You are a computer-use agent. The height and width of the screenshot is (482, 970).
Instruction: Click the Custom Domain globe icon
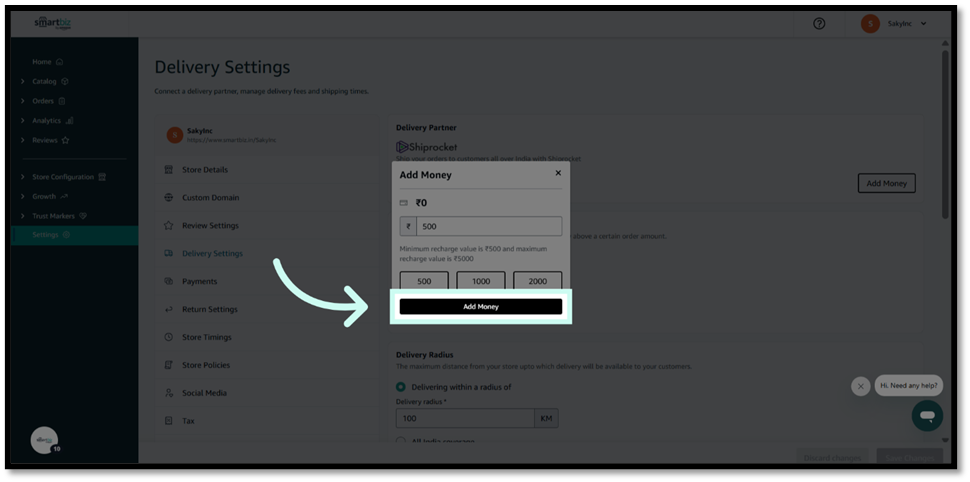click(169, 198)
